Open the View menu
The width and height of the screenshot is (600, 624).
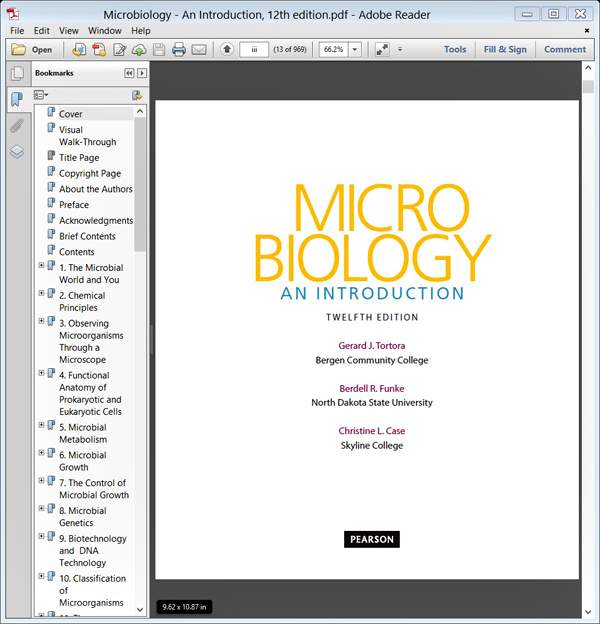coord(68,31)
